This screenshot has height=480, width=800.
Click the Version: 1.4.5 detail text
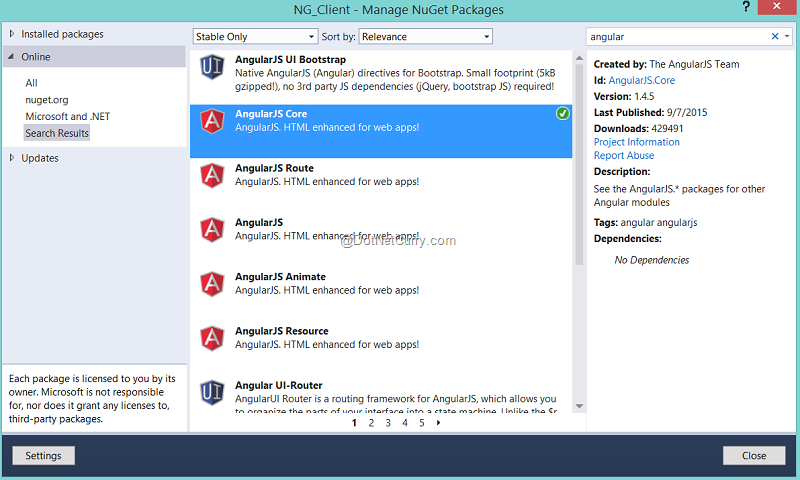pos(624,96)
